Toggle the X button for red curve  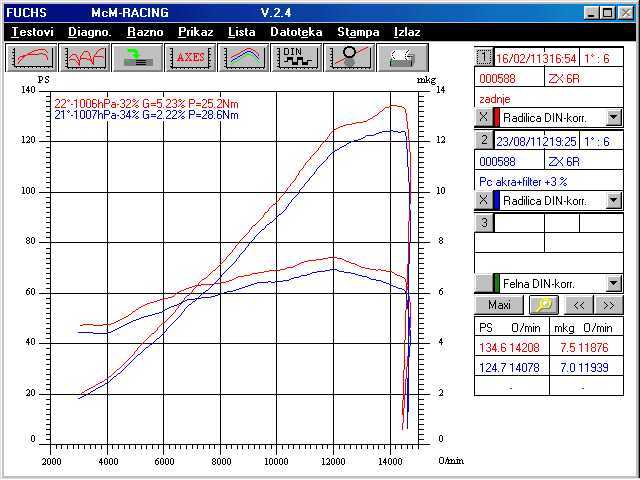[x=482, y=117]
